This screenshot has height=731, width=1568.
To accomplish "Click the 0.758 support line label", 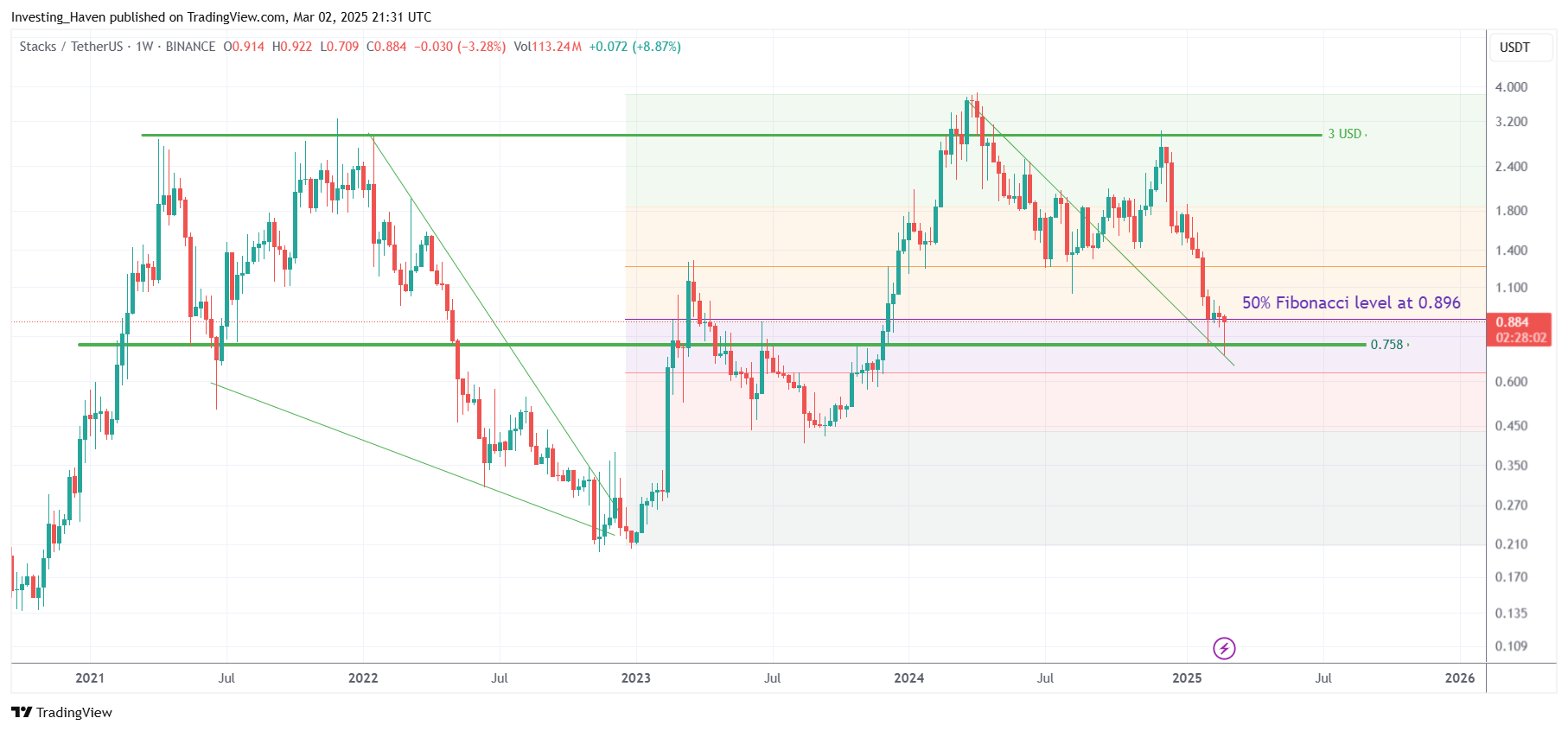I will point(1387,345).
